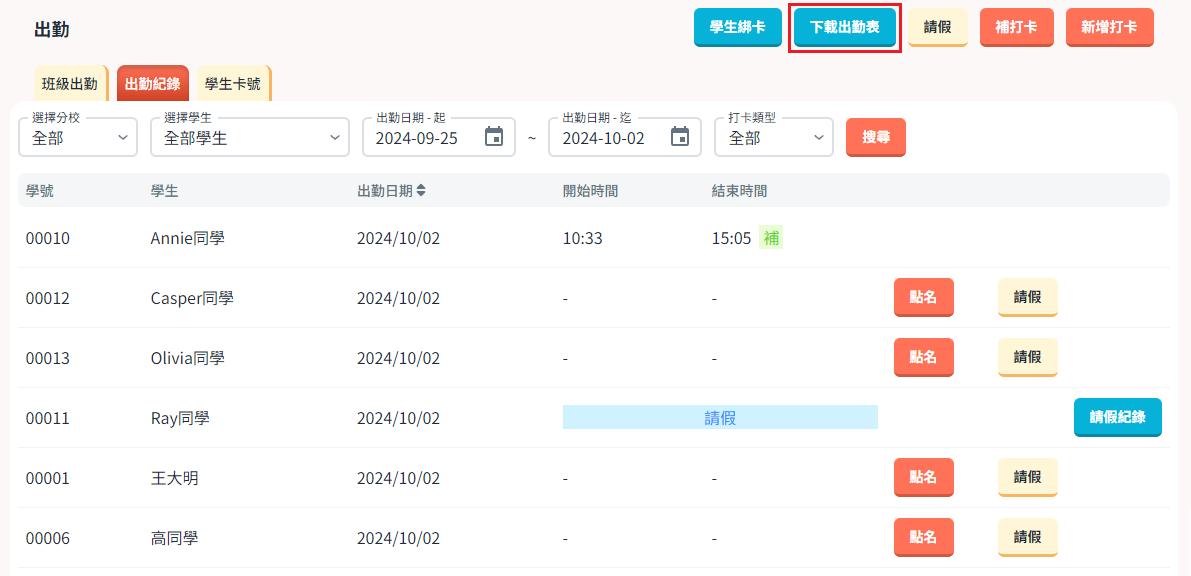
Task: Click the 學號 column header
Action: 39,191
